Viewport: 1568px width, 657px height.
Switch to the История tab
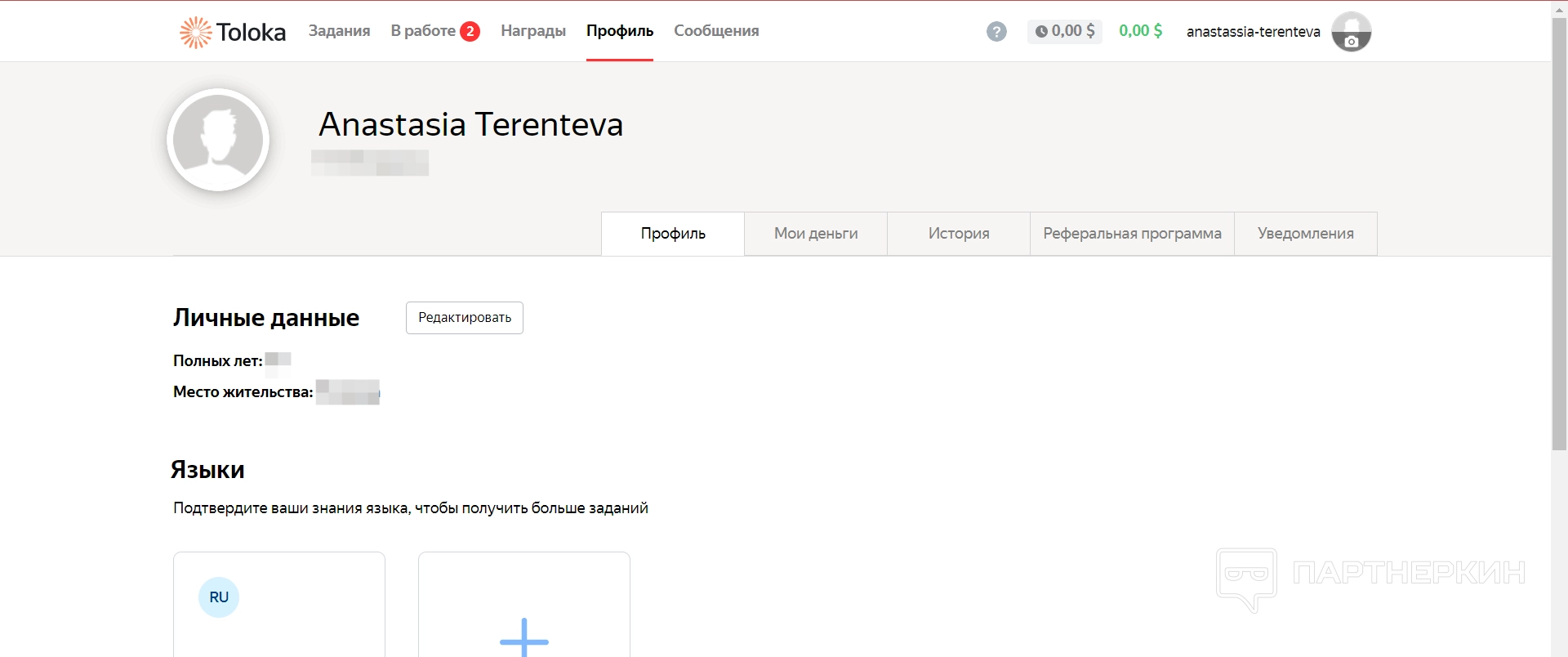(959, 234)
